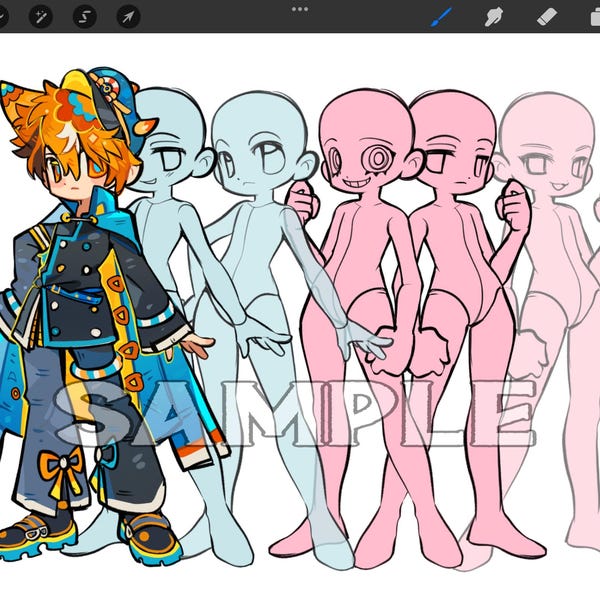Select the blue Brush tool

click(441, 17)
